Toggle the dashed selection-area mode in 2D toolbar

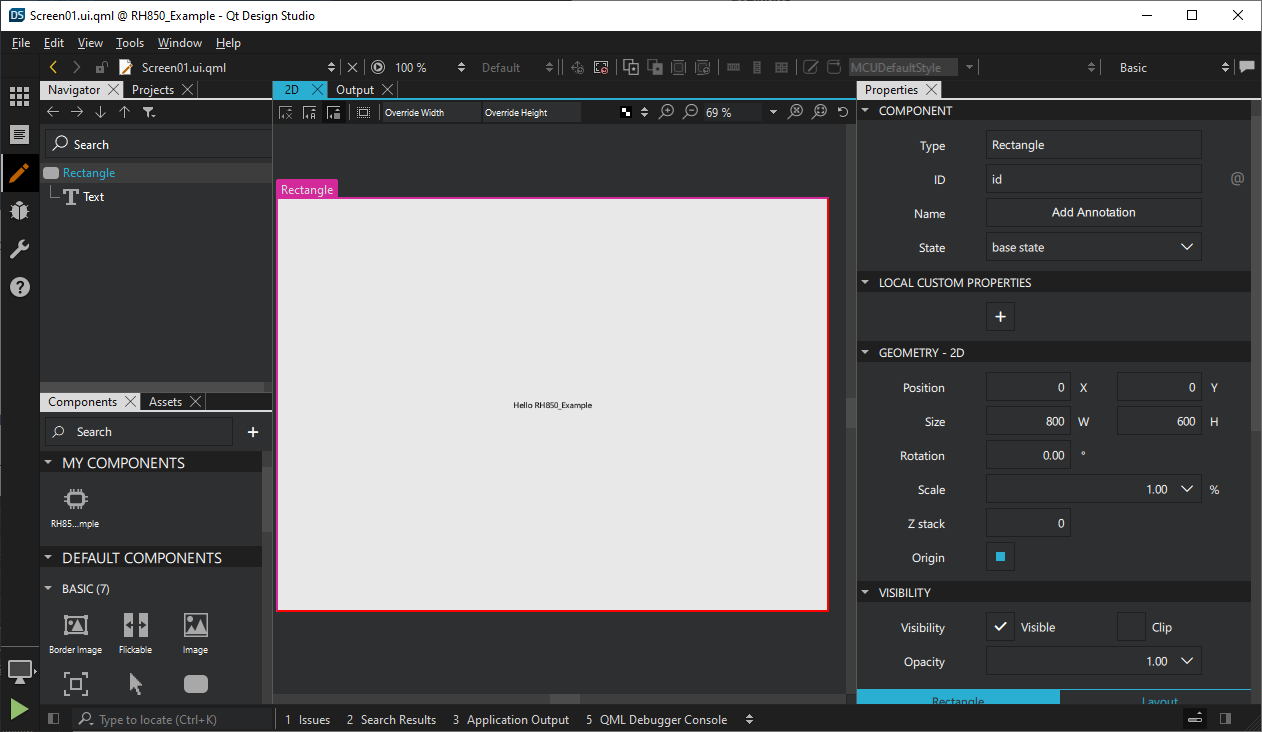tap(363, 112)
